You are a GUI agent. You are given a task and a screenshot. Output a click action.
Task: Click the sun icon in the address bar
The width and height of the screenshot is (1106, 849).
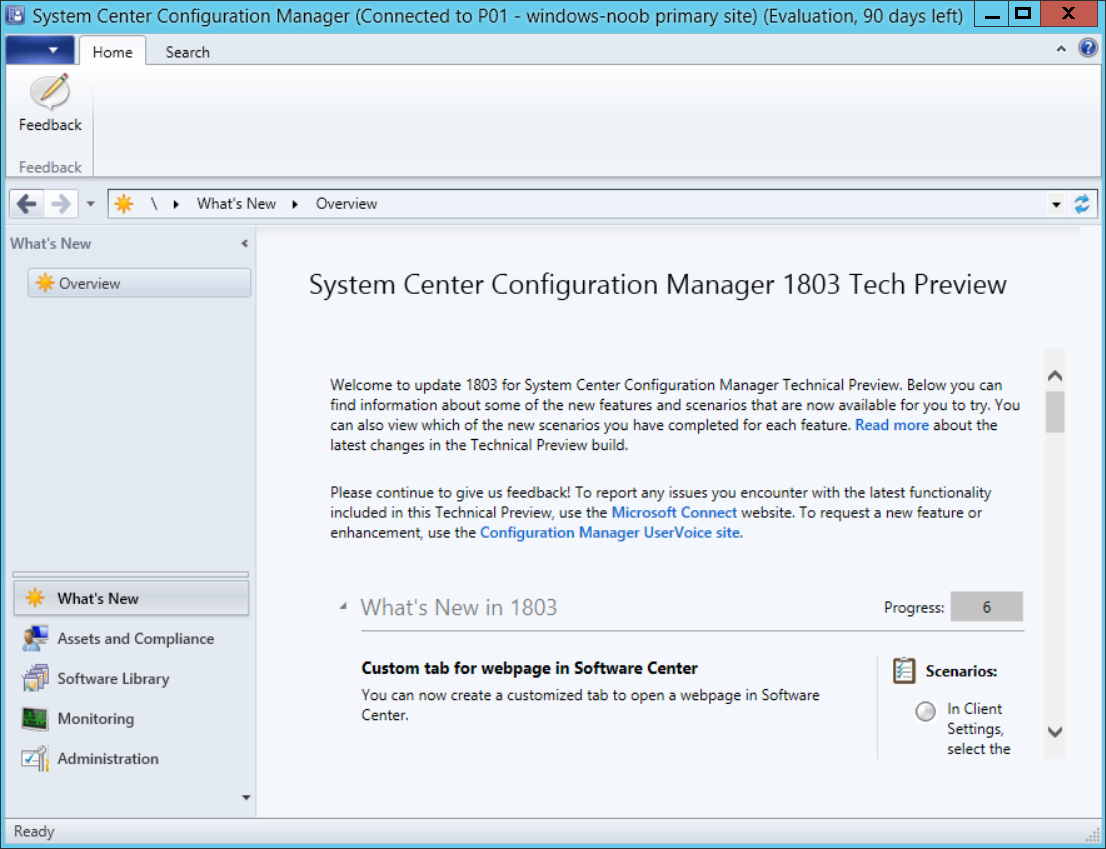pyautogui.click(x=123, y=204)
